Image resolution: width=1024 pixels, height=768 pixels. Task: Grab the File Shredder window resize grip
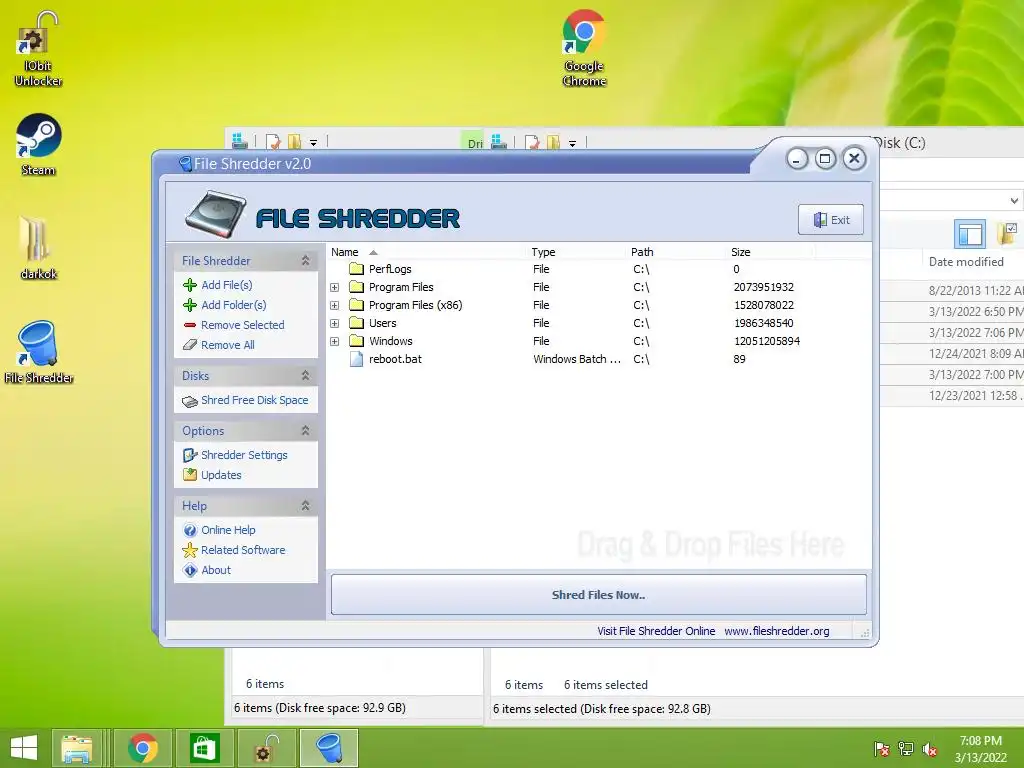click(865, 633)
